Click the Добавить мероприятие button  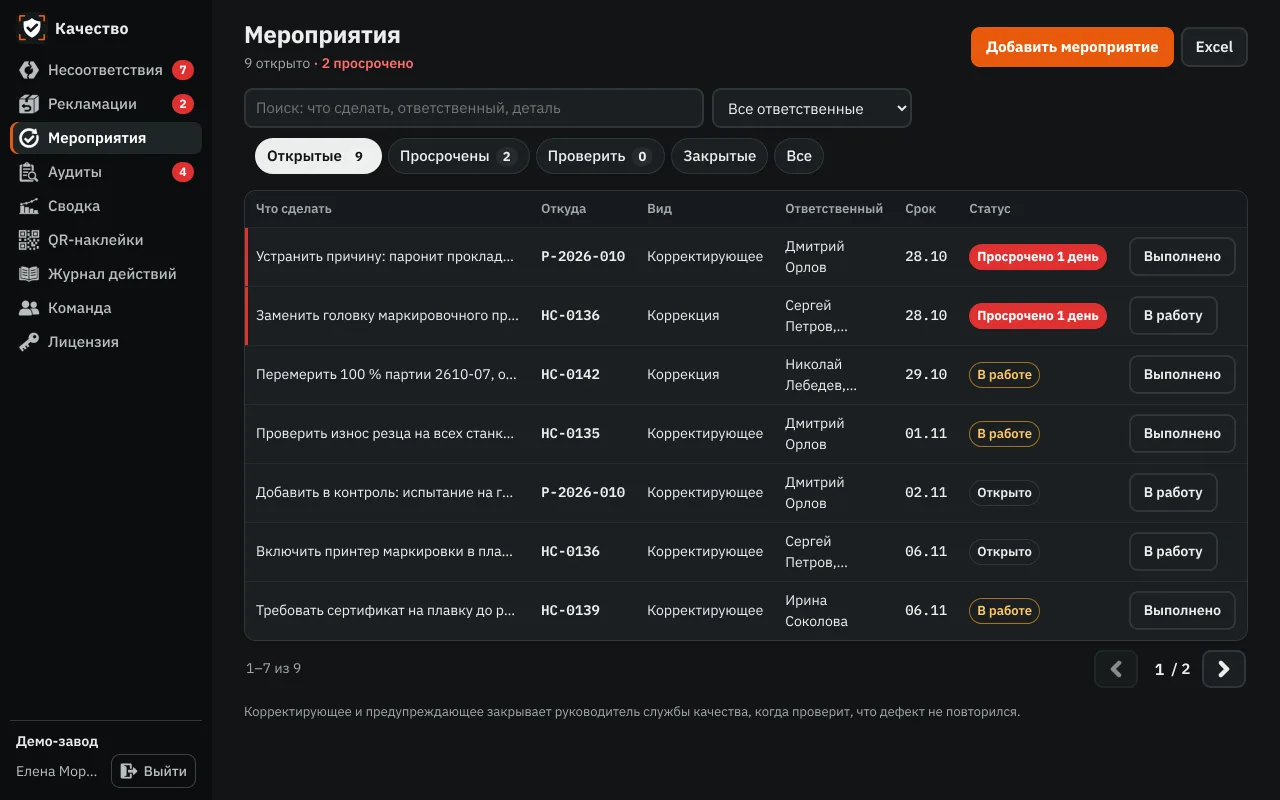pyautogui.click(x=1072, y=47)
